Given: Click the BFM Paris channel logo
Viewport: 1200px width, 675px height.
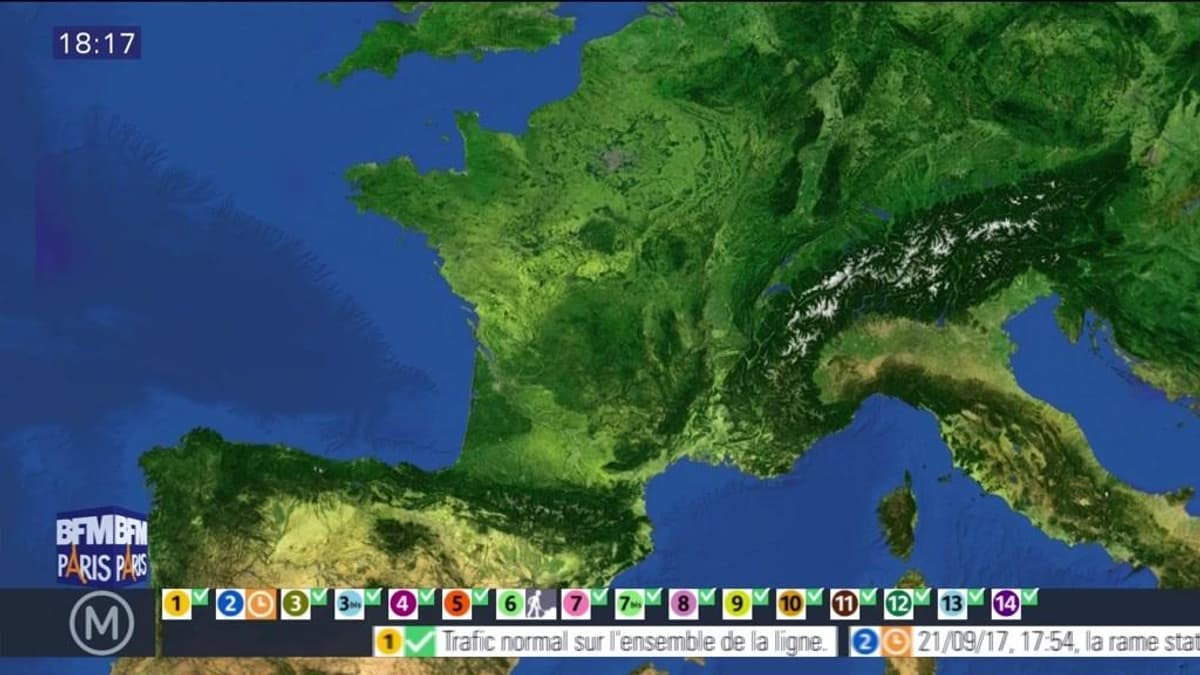Looking at the screenshot, I should coord(102,546).
